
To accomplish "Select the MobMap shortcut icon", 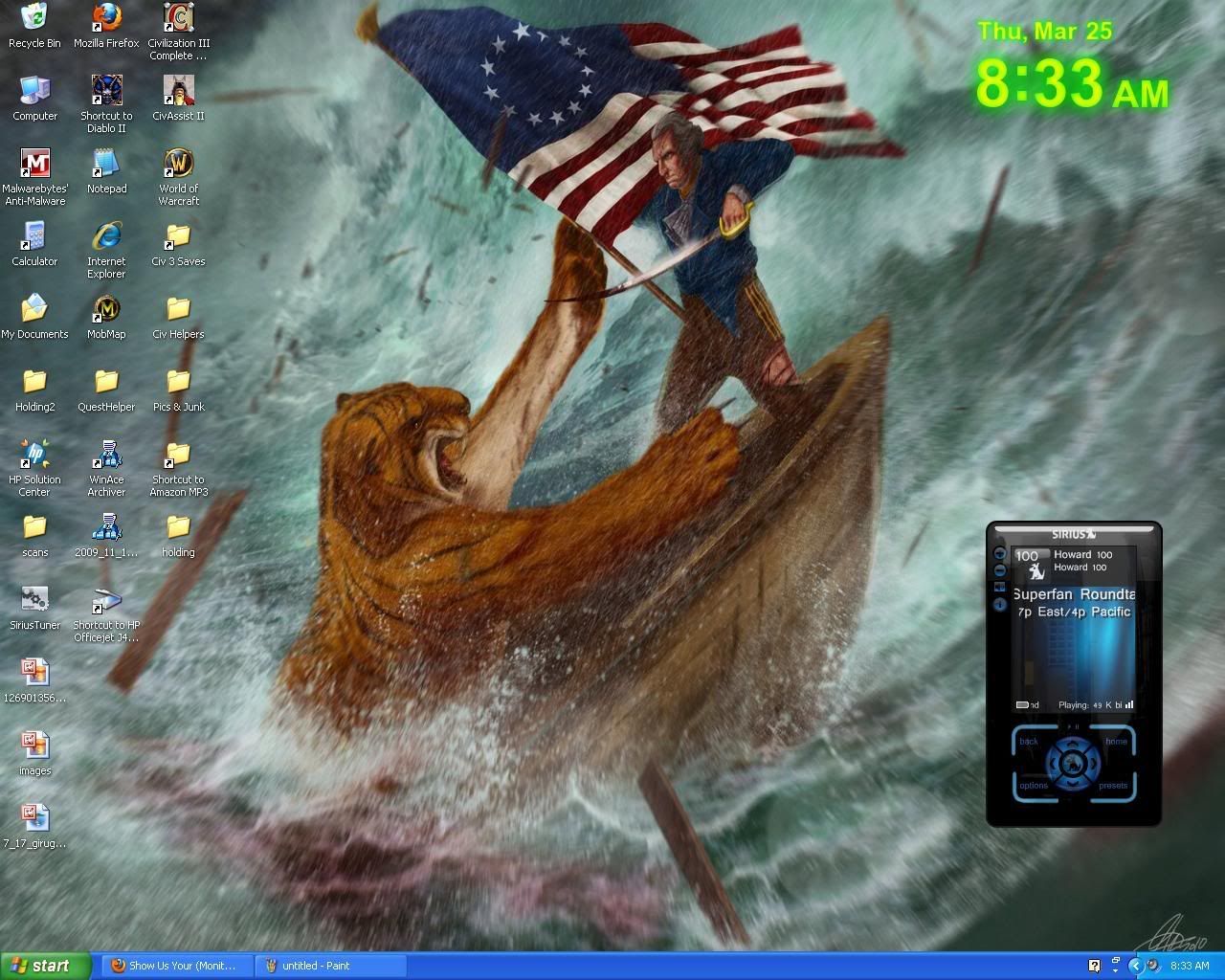I will [x=106, y=317].
